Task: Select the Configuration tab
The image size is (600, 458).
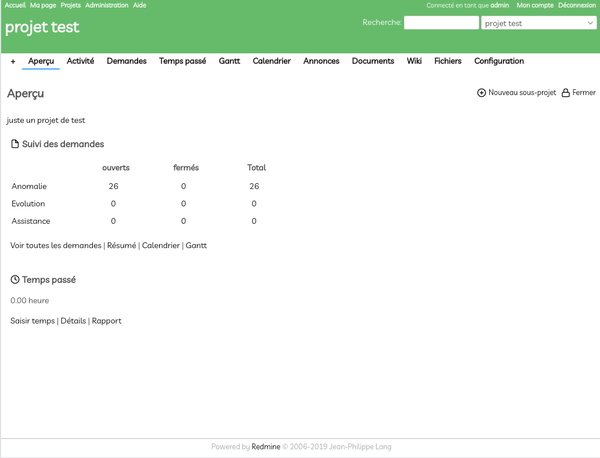Action: click(499, 61)
